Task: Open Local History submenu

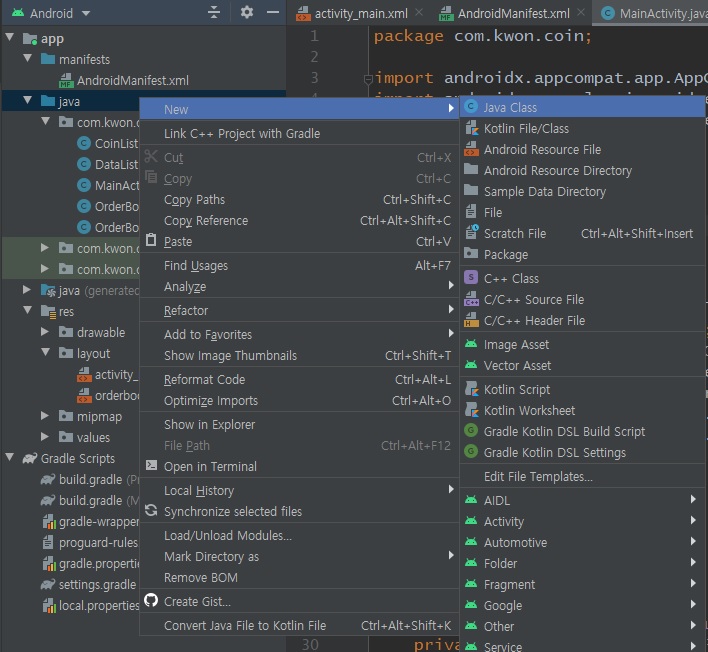Action: [x=299, y=490]
